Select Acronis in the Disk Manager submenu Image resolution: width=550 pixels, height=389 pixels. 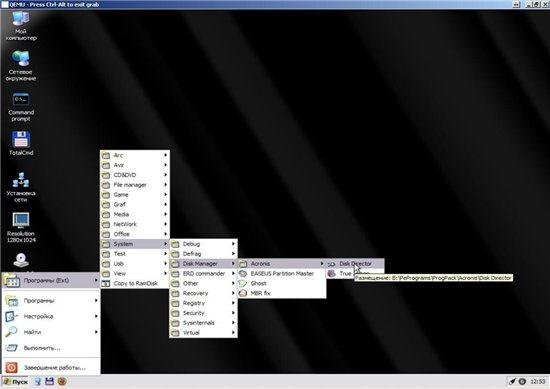(x=282, y=263)
